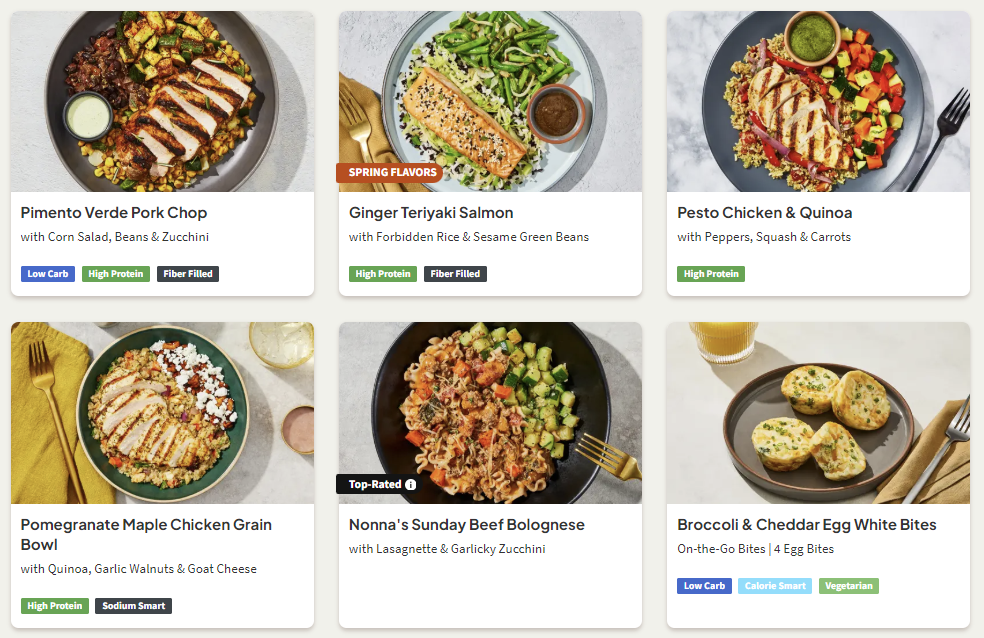This screenshot has width=984, height=638.
Task: Open the Pesto Chicken & Quinoa photo
Action: click(818, 101)
